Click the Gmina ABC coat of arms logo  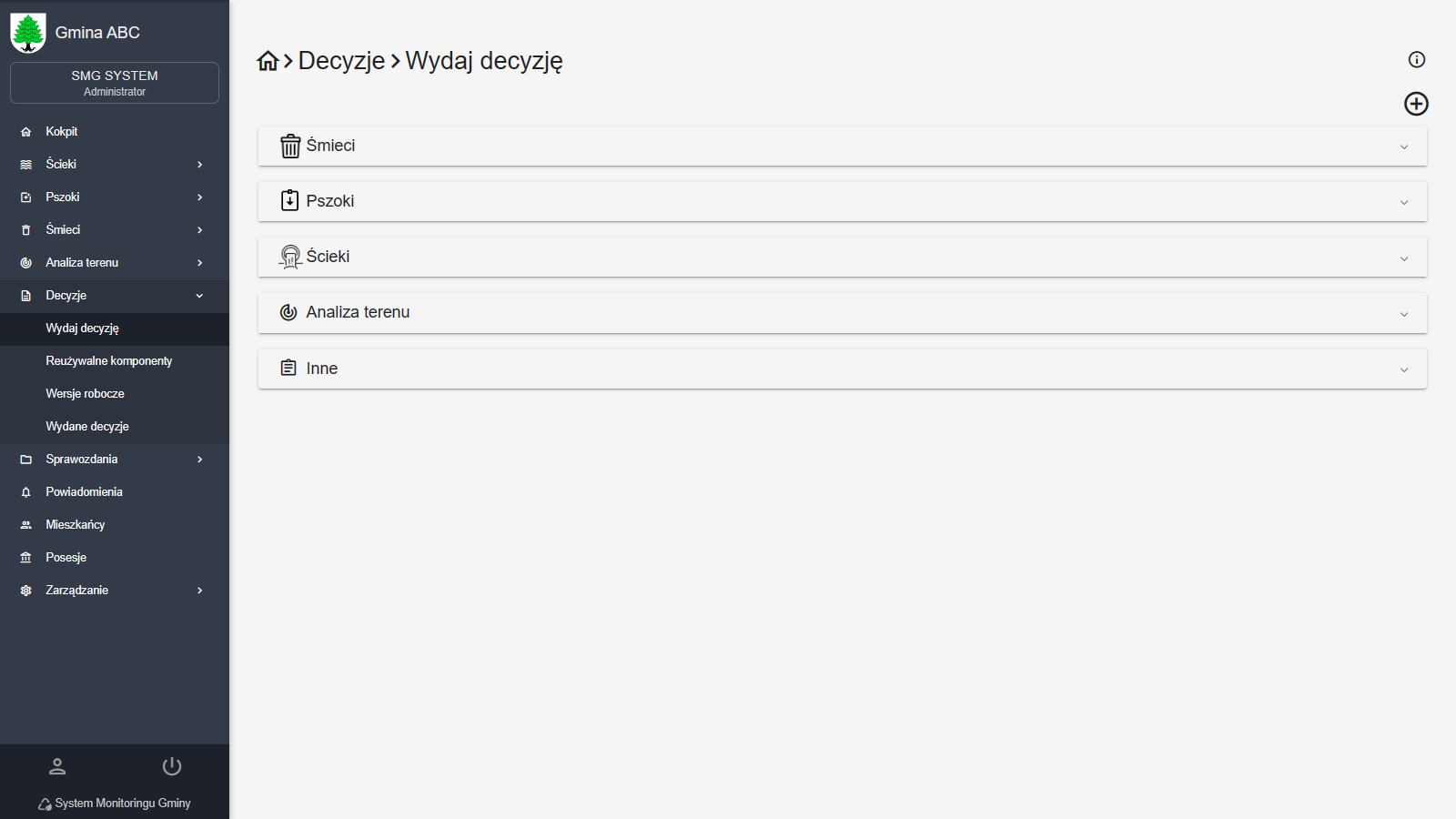28,33
